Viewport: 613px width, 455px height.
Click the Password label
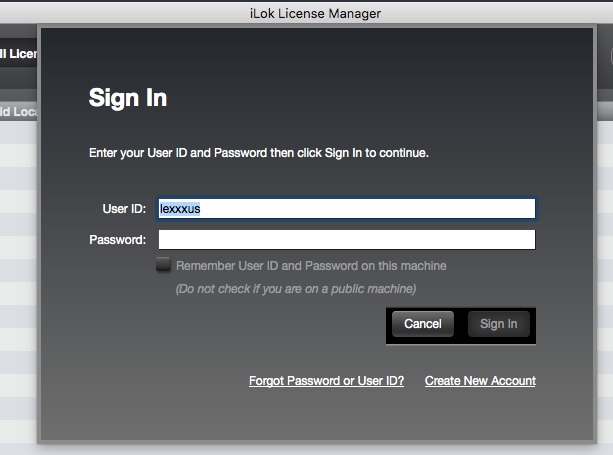(118, 240)
